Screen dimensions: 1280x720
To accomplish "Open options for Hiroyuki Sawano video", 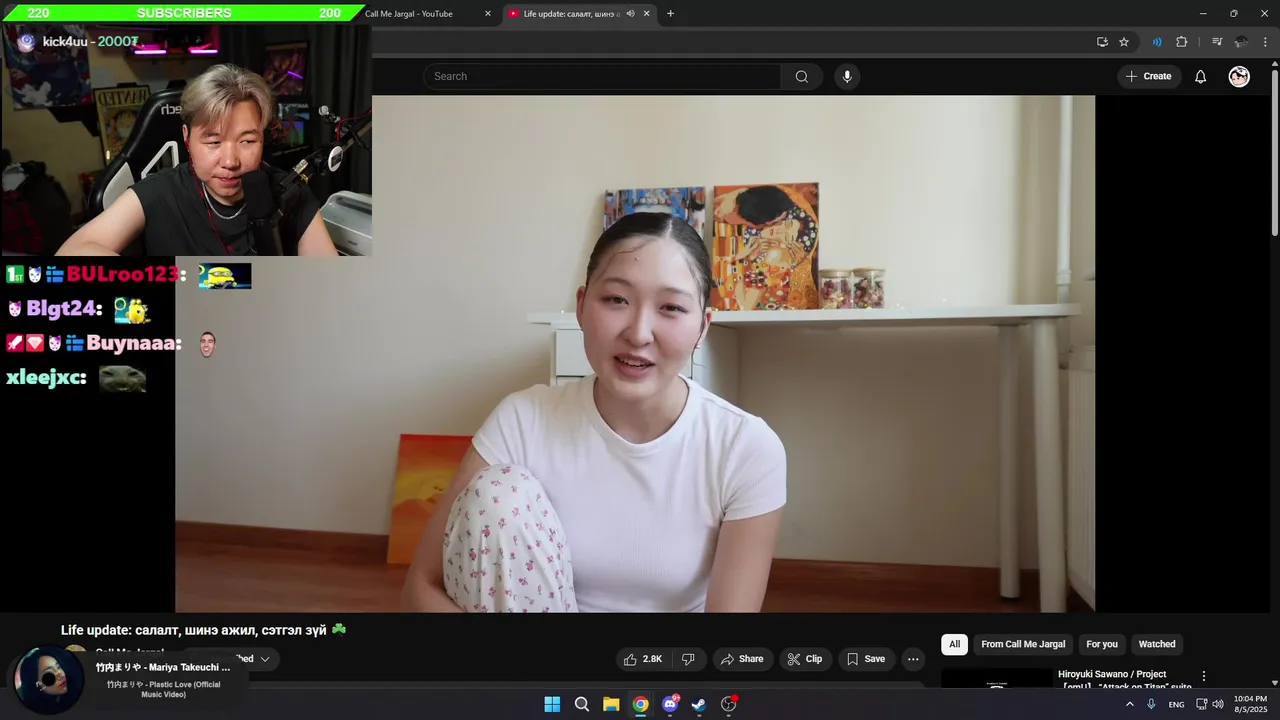I will (x=1204, y=676).
